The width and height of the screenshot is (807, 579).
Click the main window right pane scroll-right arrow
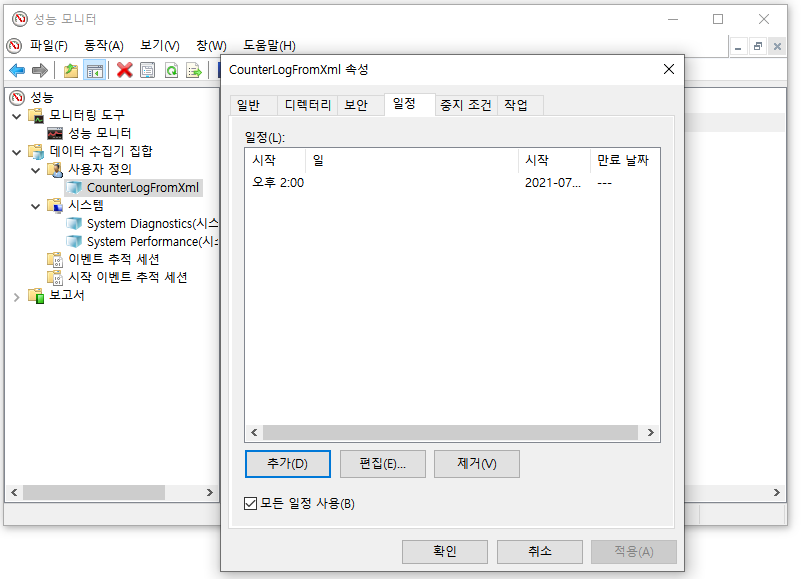click(x=777, y=493)
